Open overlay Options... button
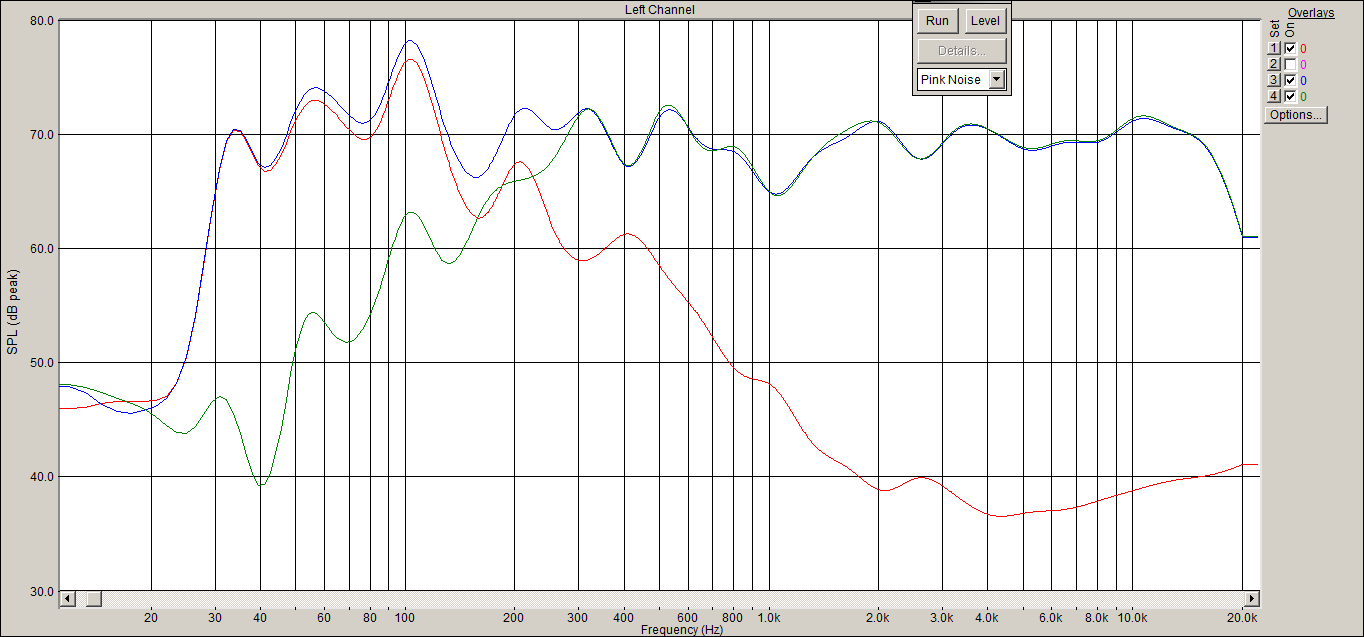 click(x=1296, y=115)
